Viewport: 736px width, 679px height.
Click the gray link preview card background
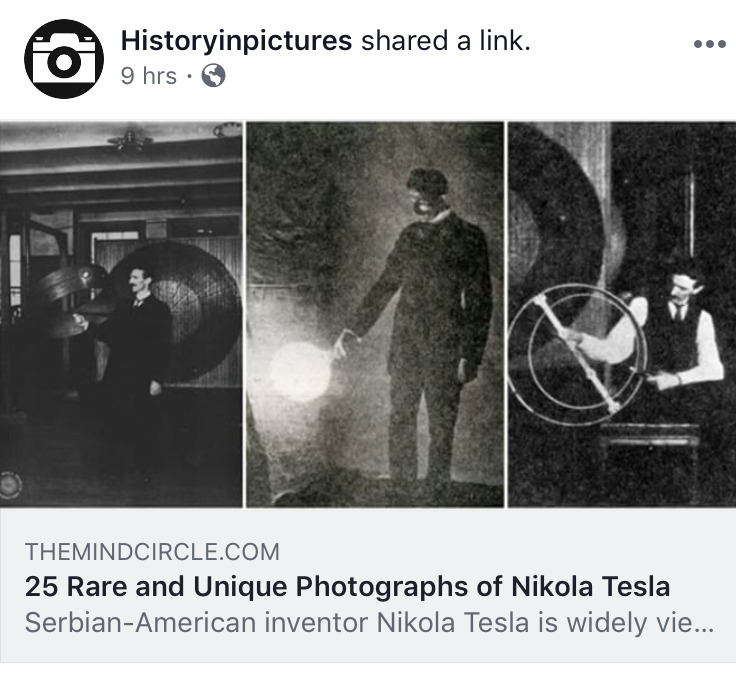click(368, 584)
